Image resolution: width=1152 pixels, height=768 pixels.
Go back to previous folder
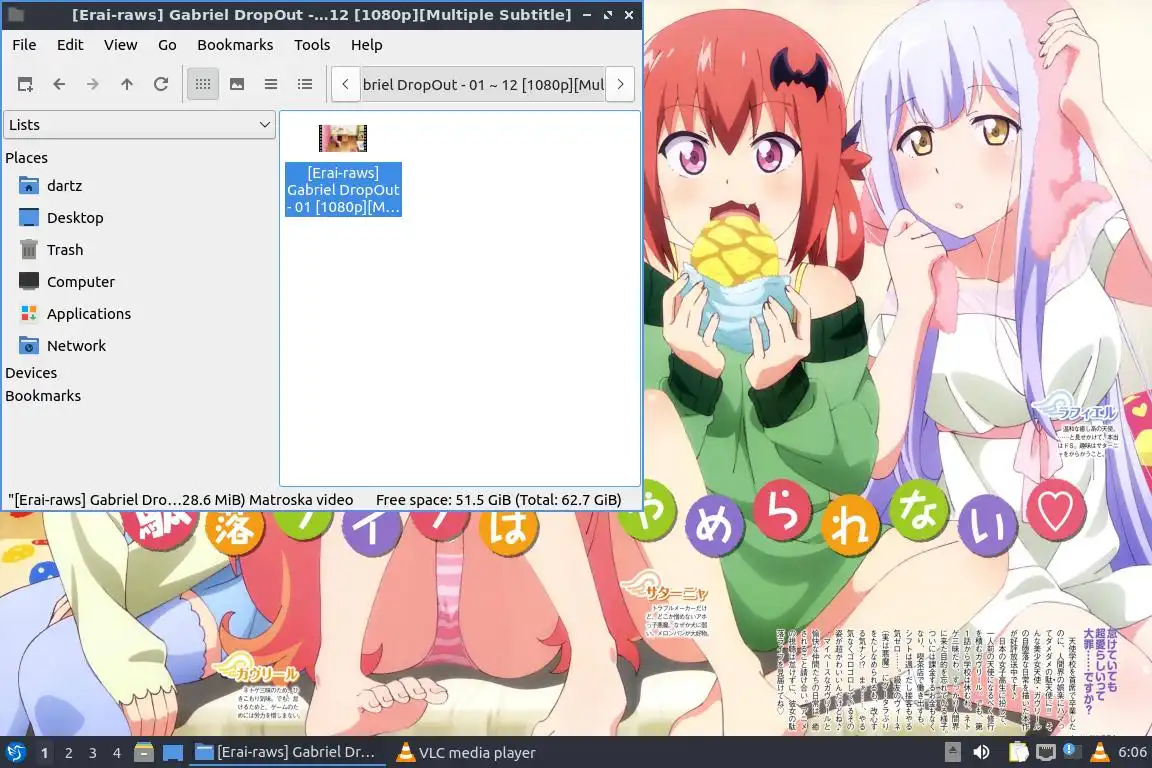[x=60, y=84]
